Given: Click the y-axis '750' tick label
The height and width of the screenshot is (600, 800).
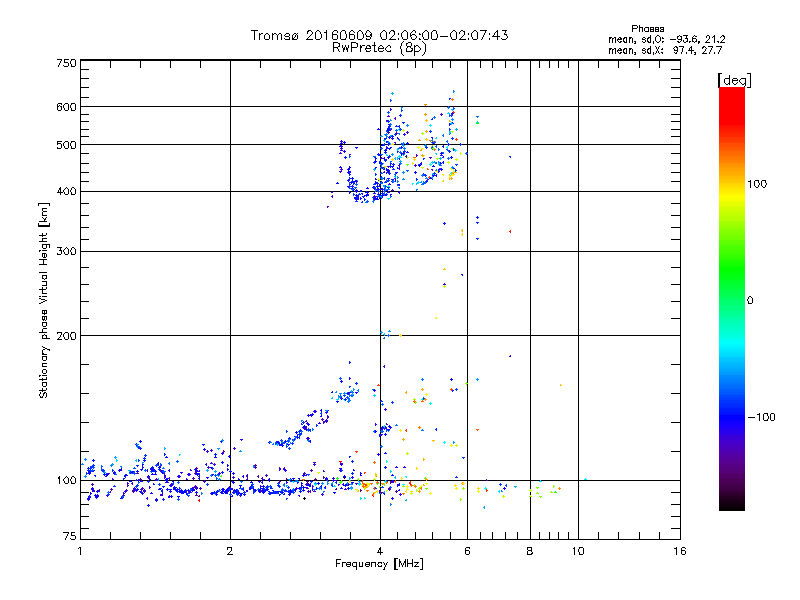Looking at the screenshot, I should click(x=66, y=63).
